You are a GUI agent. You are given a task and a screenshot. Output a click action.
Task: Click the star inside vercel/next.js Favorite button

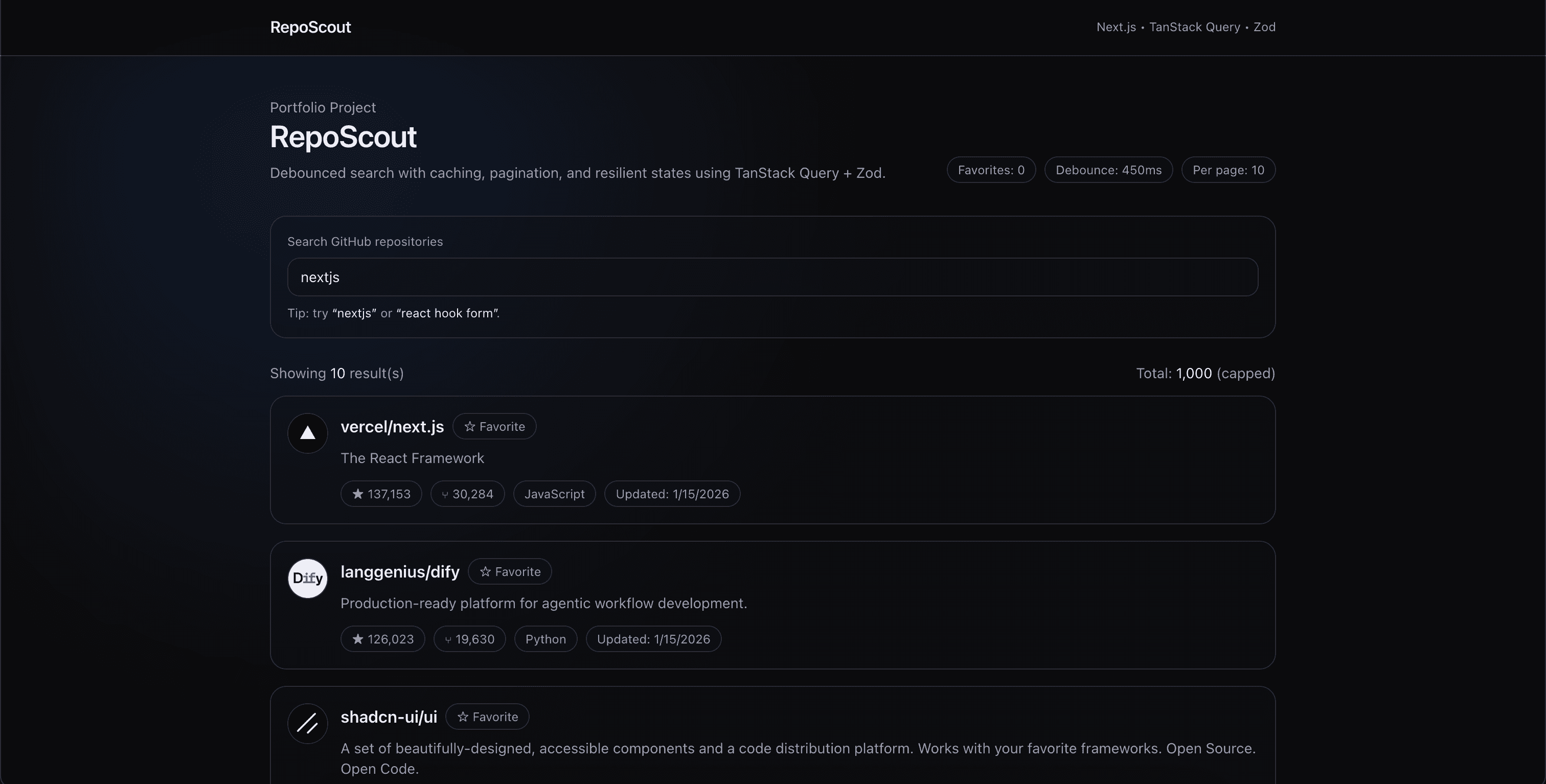pyautogui.click(x=469, y=426)
